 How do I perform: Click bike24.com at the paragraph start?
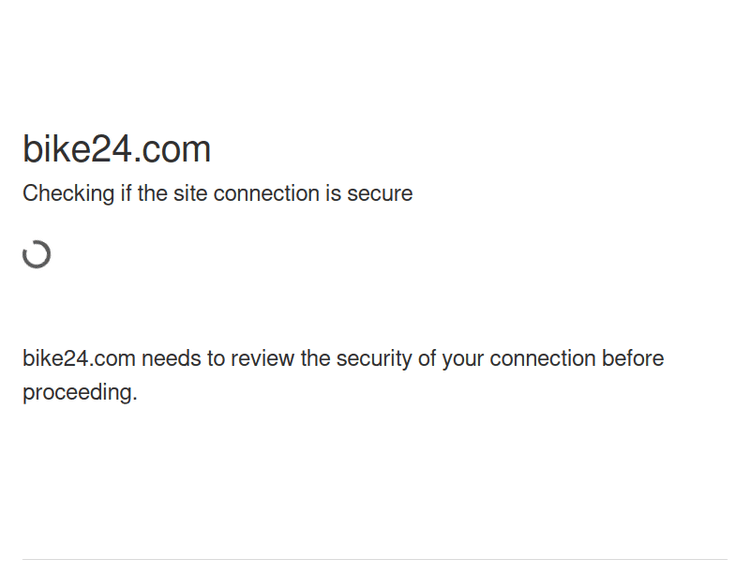pos(79,359)
